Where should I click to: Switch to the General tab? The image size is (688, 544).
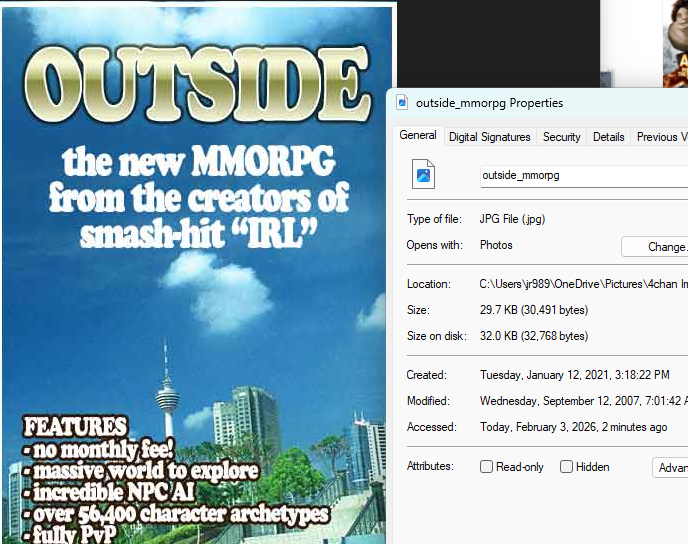(x=418, y=135)
